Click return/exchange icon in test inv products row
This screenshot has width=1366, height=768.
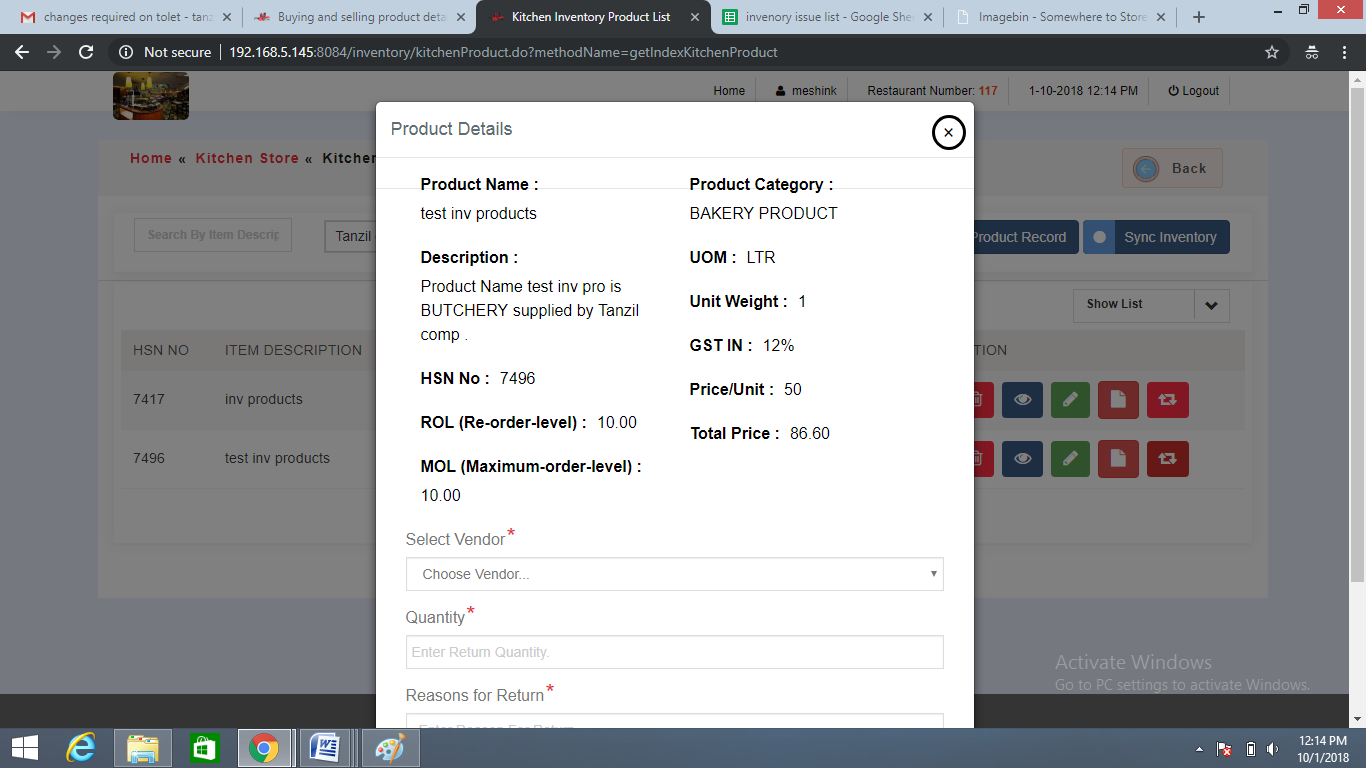1168,459
